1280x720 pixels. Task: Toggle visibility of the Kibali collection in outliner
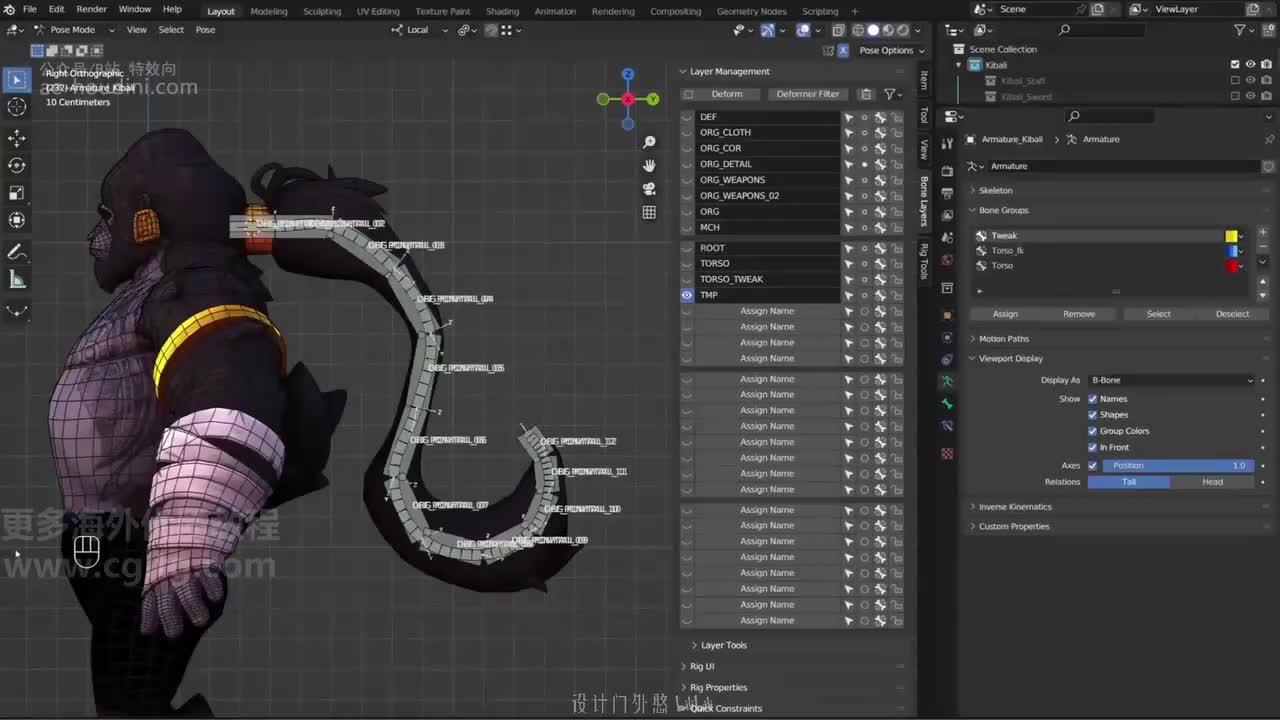point(1250,65)
